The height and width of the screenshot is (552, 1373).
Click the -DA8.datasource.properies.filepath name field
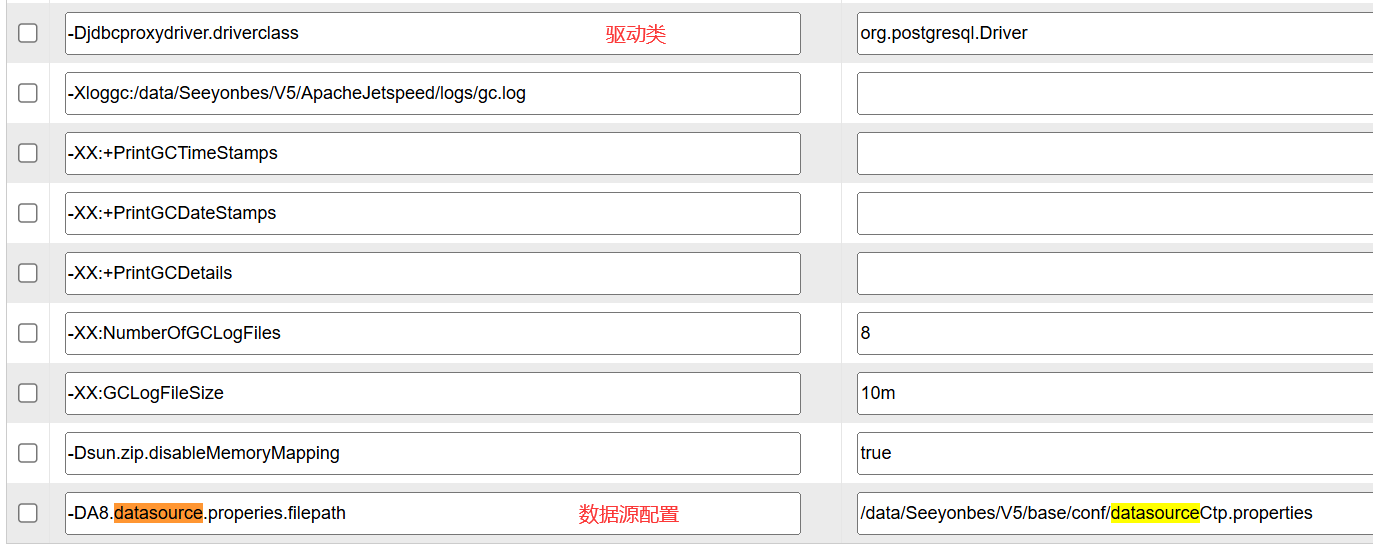click(x=433, y=513)
